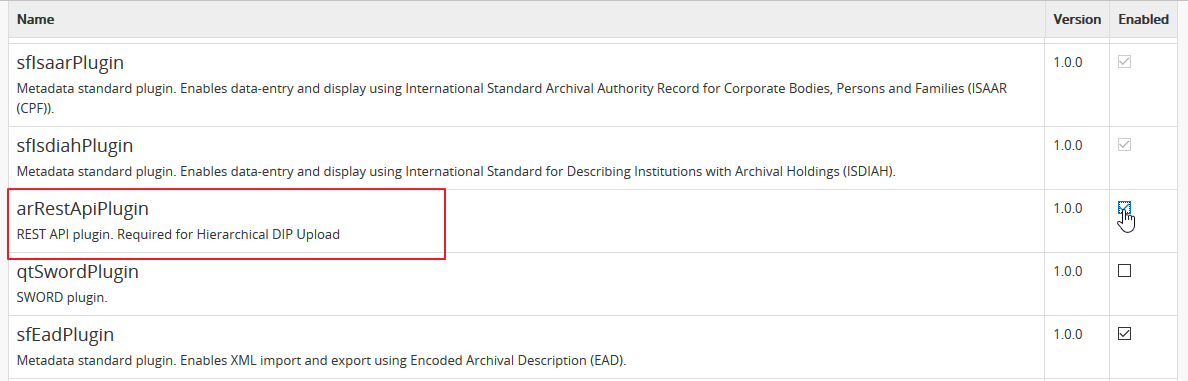Click the ISDIAH metadata standard description
Viewport: 1188px width, 381px height.
[x=456, y=172]
